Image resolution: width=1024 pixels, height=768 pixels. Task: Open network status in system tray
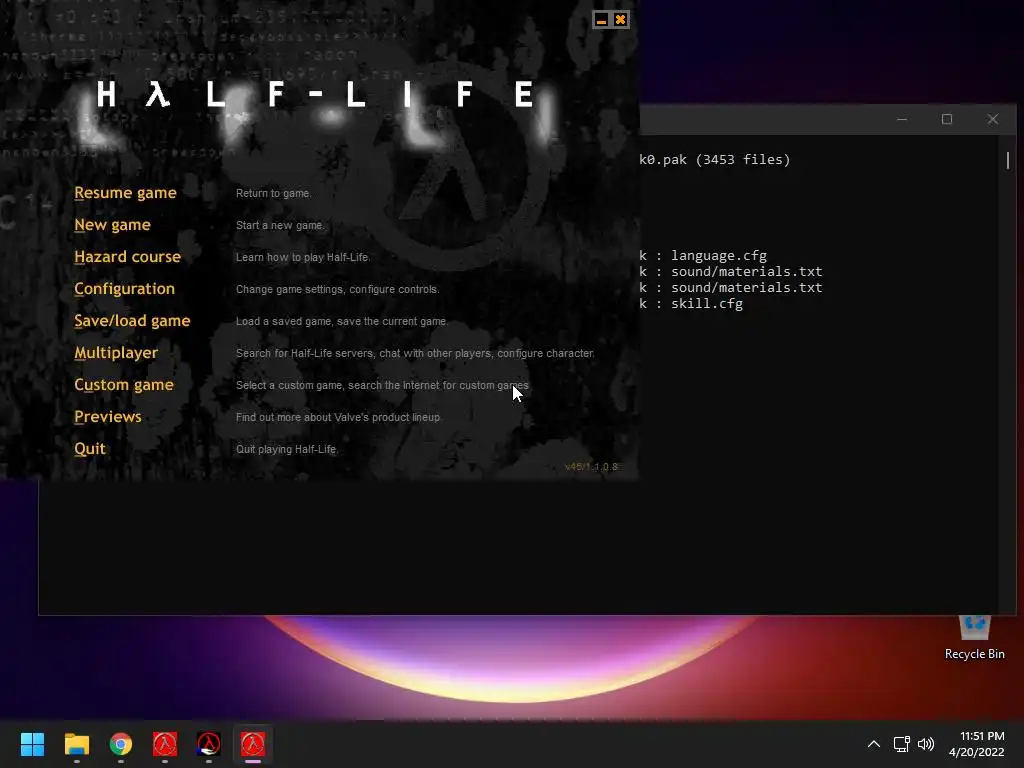[x=902, y=744]
